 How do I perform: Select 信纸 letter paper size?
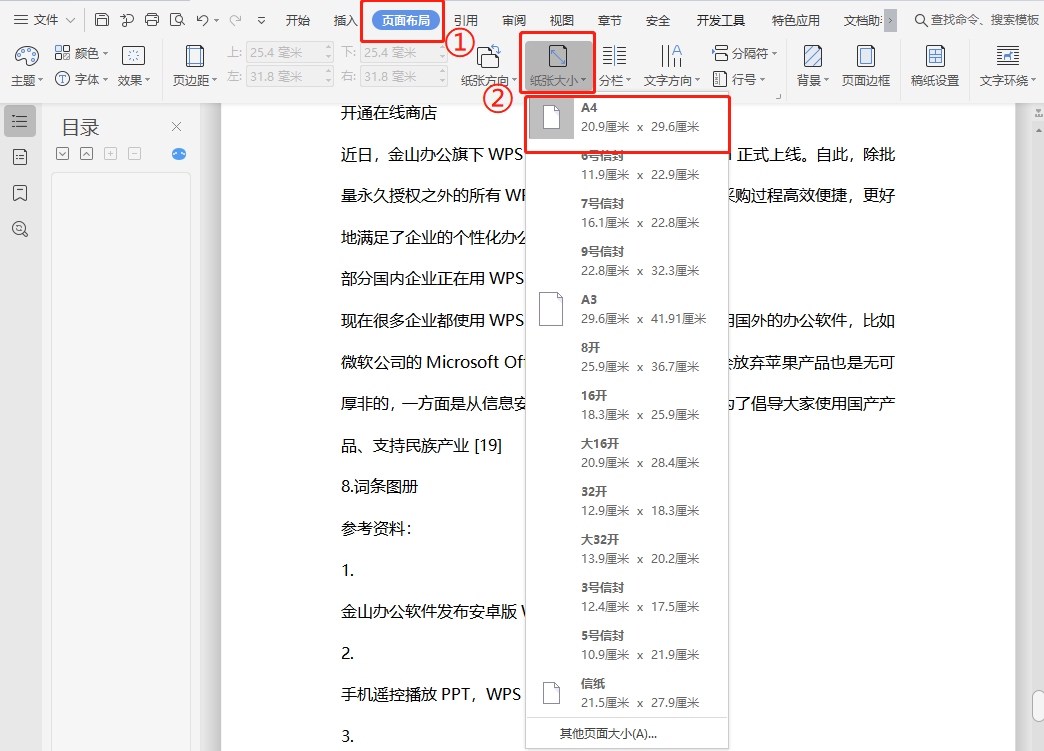[627, 692]
